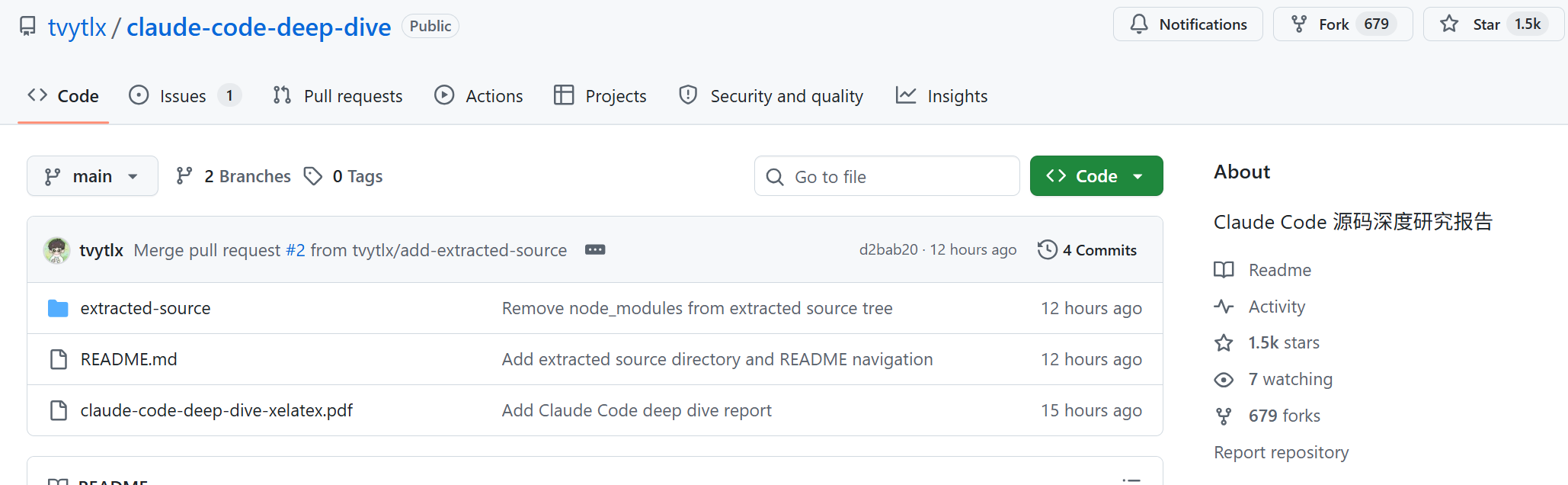Open Notifications subscription settings
The width and height of the screenshot is (1568, 485).
(1187, 24)
